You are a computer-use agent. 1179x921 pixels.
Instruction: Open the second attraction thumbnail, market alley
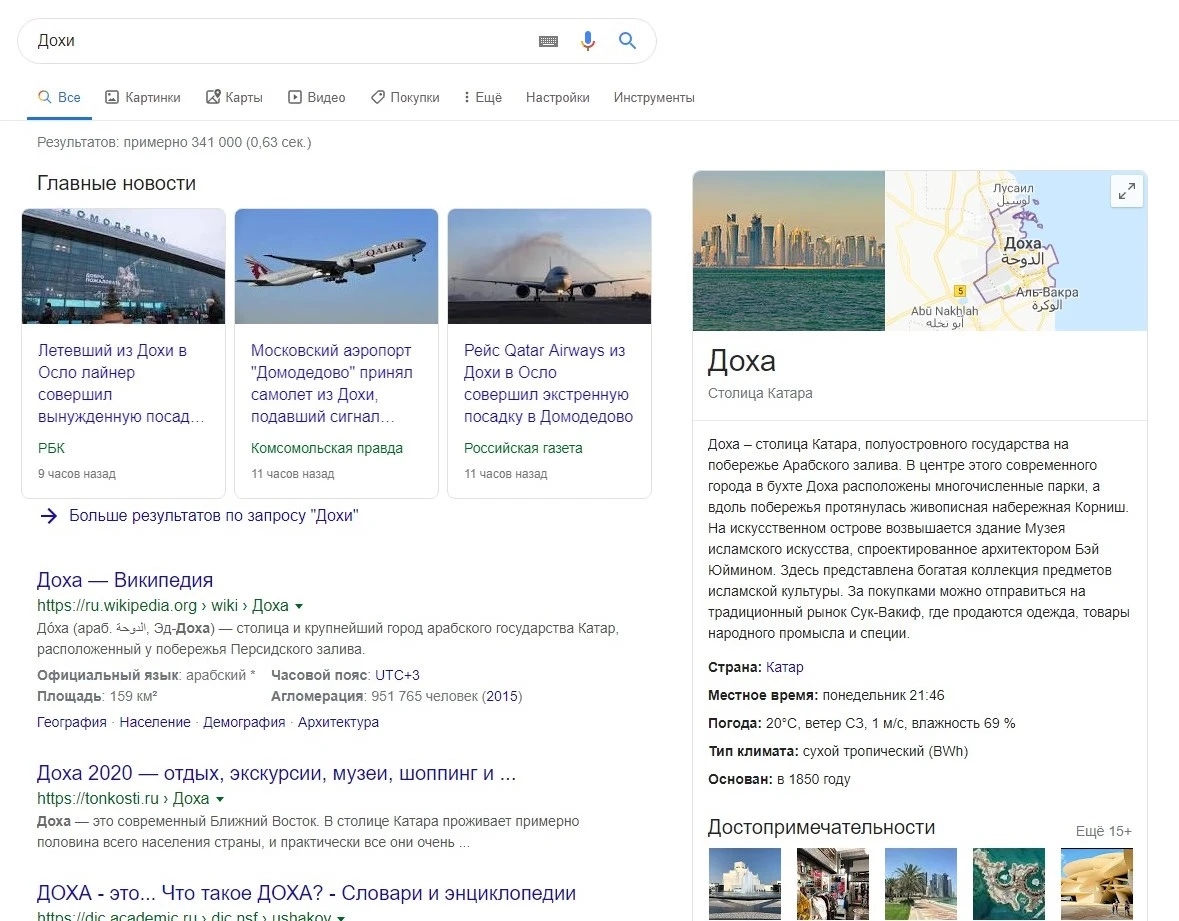pyautogui.click(x=832, y=884)
